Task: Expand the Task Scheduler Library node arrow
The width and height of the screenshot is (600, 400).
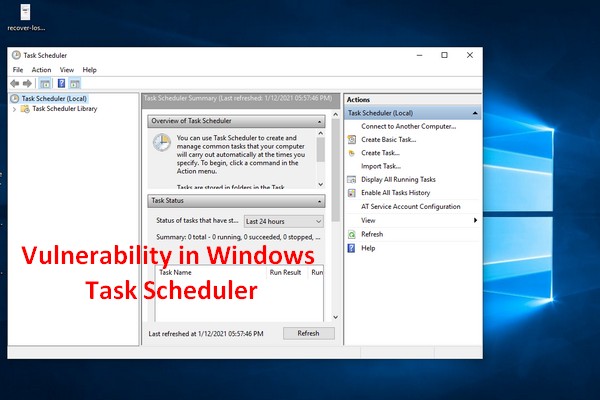Action: (x=14, y=109)
